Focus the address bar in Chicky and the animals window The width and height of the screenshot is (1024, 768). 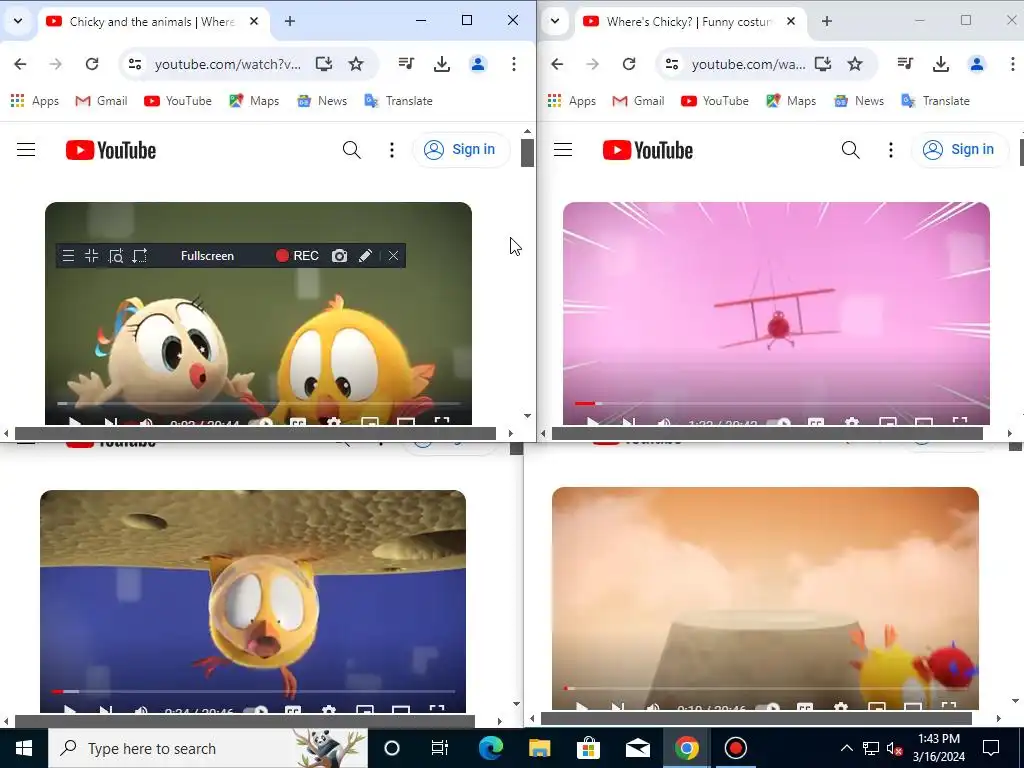228,64
